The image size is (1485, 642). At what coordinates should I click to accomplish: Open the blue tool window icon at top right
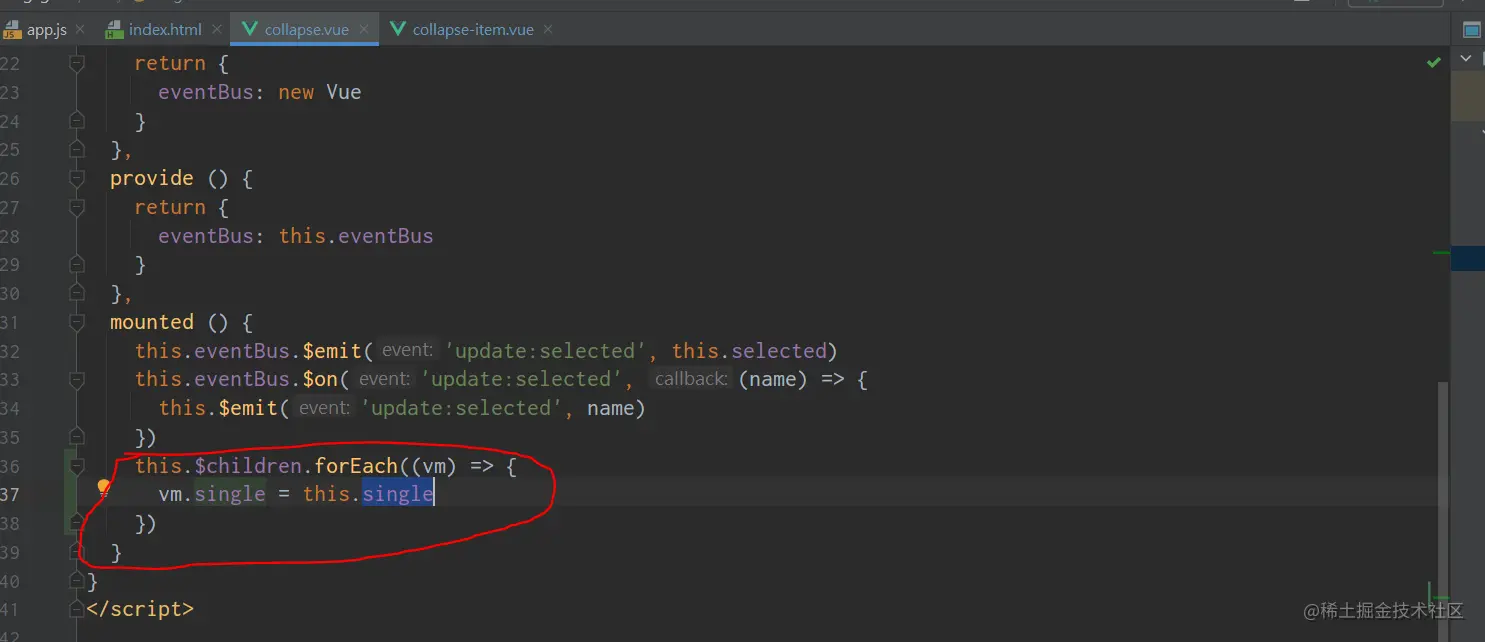pos(1471,30)
